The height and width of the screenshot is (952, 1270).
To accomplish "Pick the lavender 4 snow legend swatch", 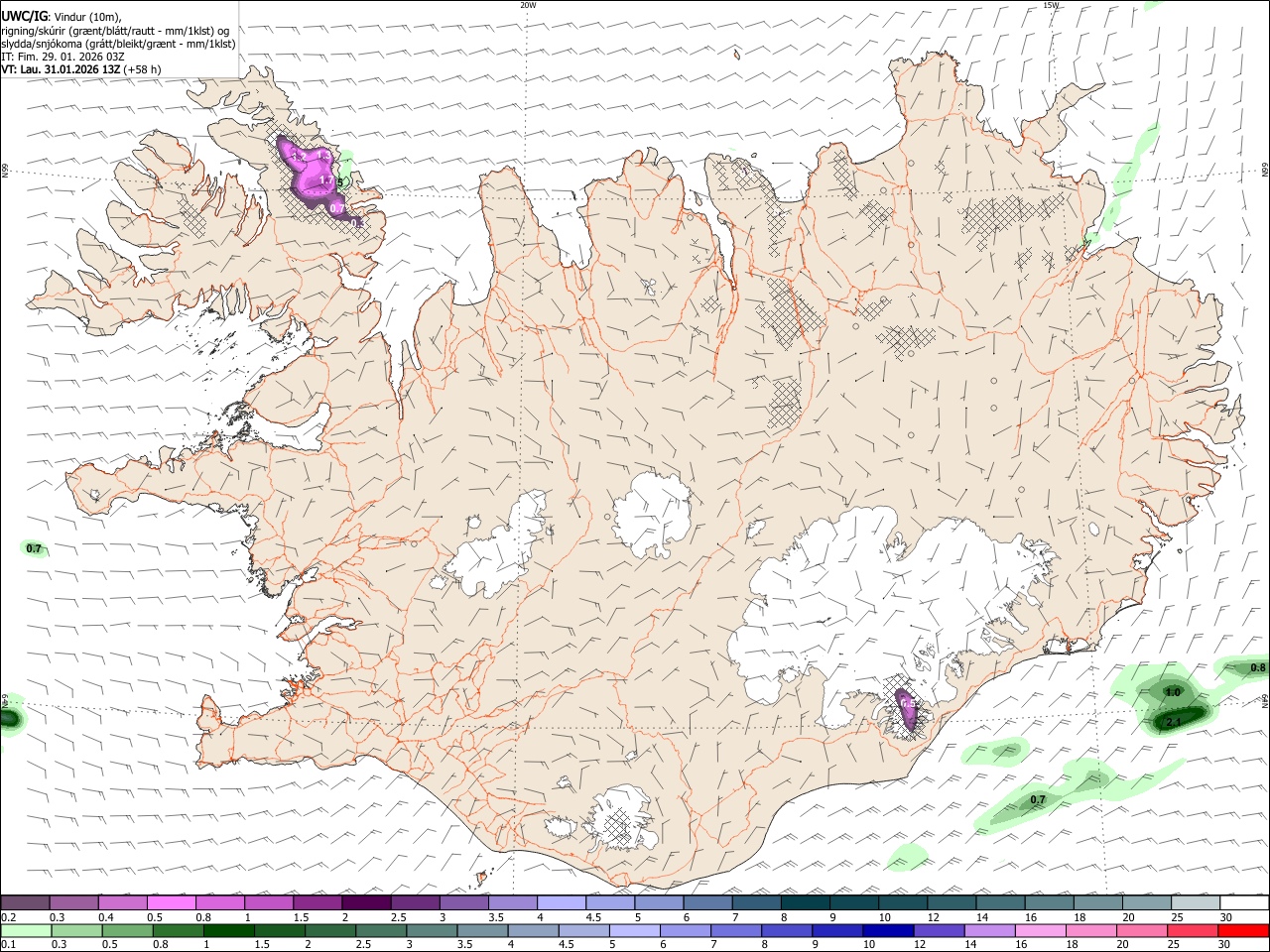I will point(562,903).
